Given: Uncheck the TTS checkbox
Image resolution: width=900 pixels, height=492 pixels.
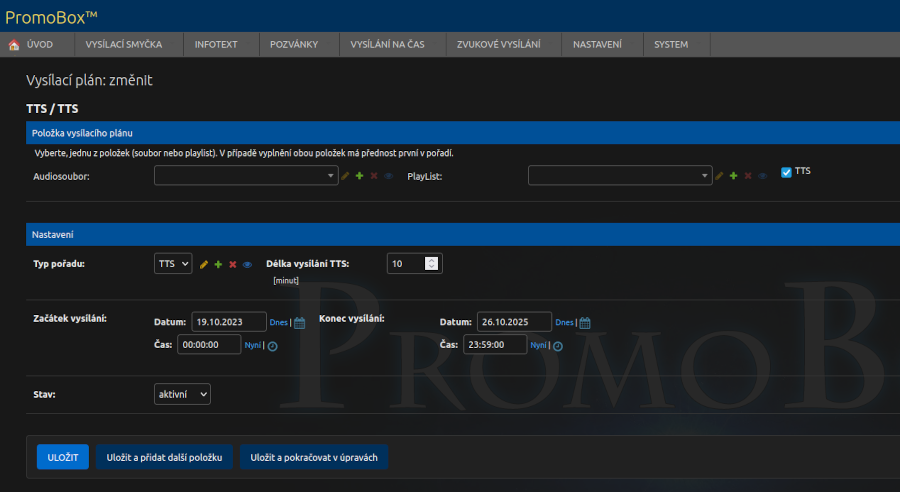Looking at the screenshot, I should (786, 172).
